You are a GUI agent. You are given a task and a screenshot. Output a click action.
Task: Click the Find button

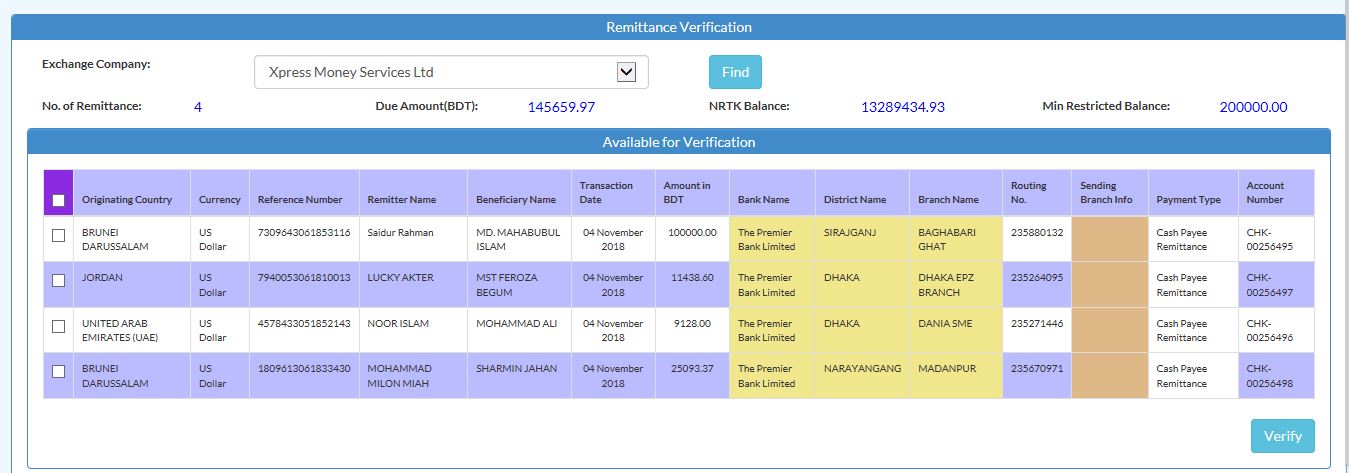(735, 72)
